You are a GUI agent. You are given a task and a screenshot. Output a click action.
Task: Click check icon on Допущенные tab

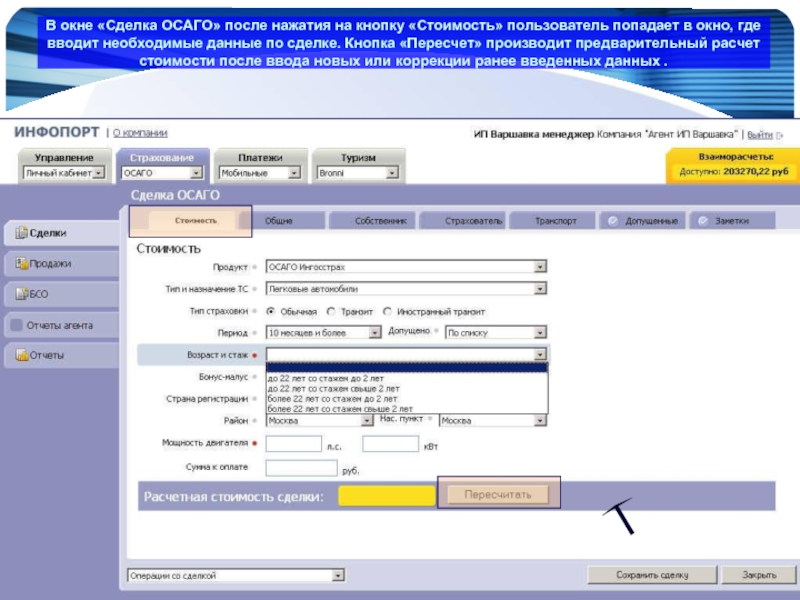coord(613,221)
